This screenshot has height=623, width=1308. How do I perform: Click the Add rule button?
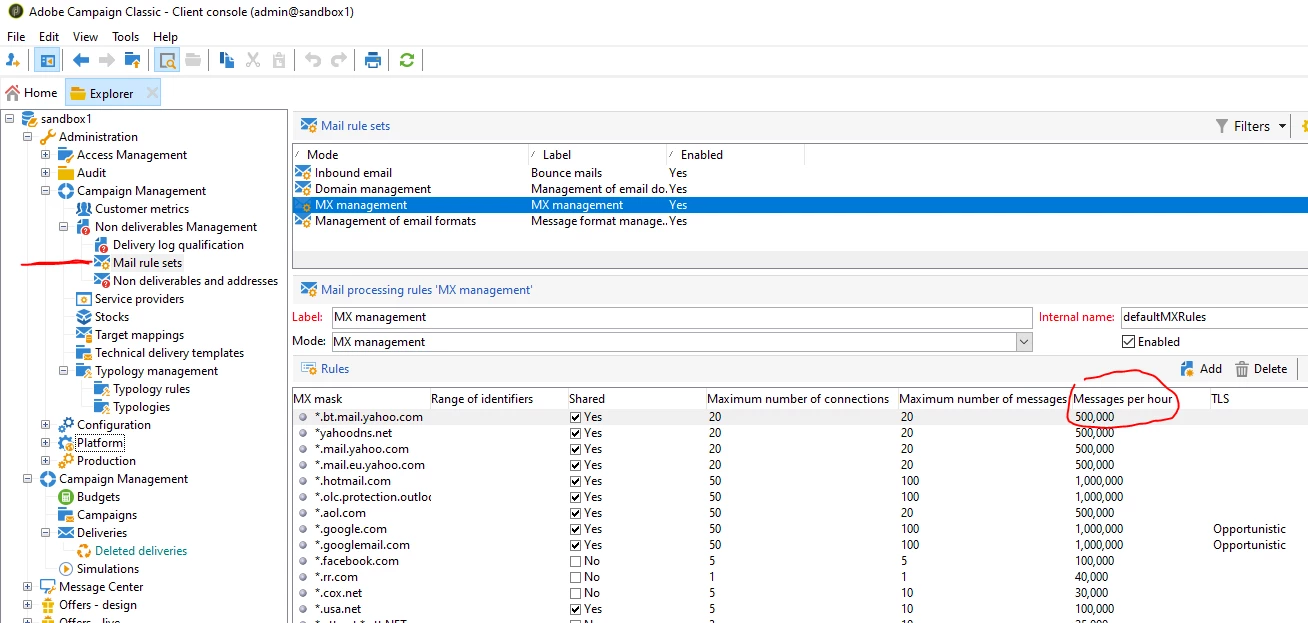coord(1201,369)
